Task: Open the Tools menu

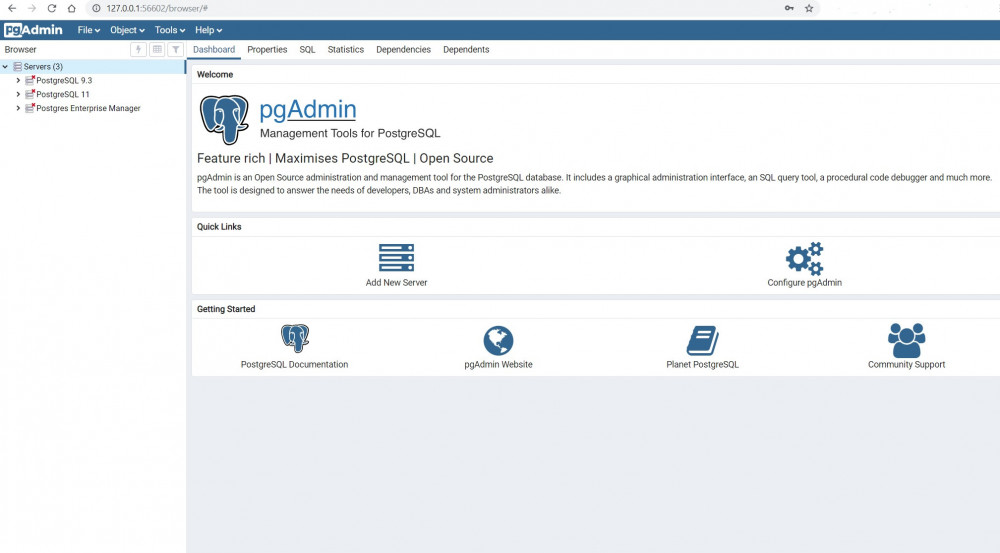Action: coord(170,30)
